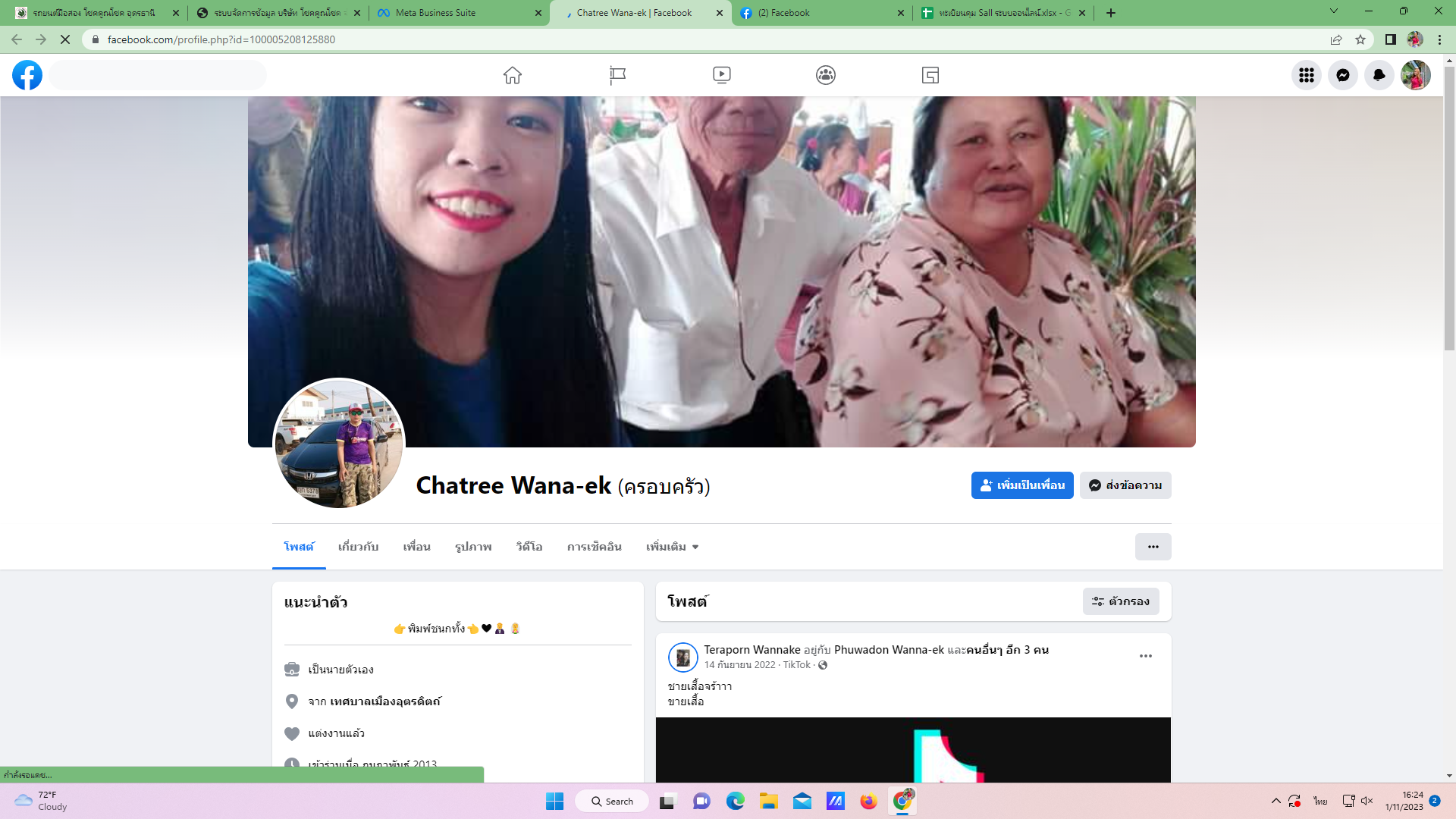Open Firefox from the Windows taskbar
The width and height of the screenshot is (1456, 819).
pos(868,801)
